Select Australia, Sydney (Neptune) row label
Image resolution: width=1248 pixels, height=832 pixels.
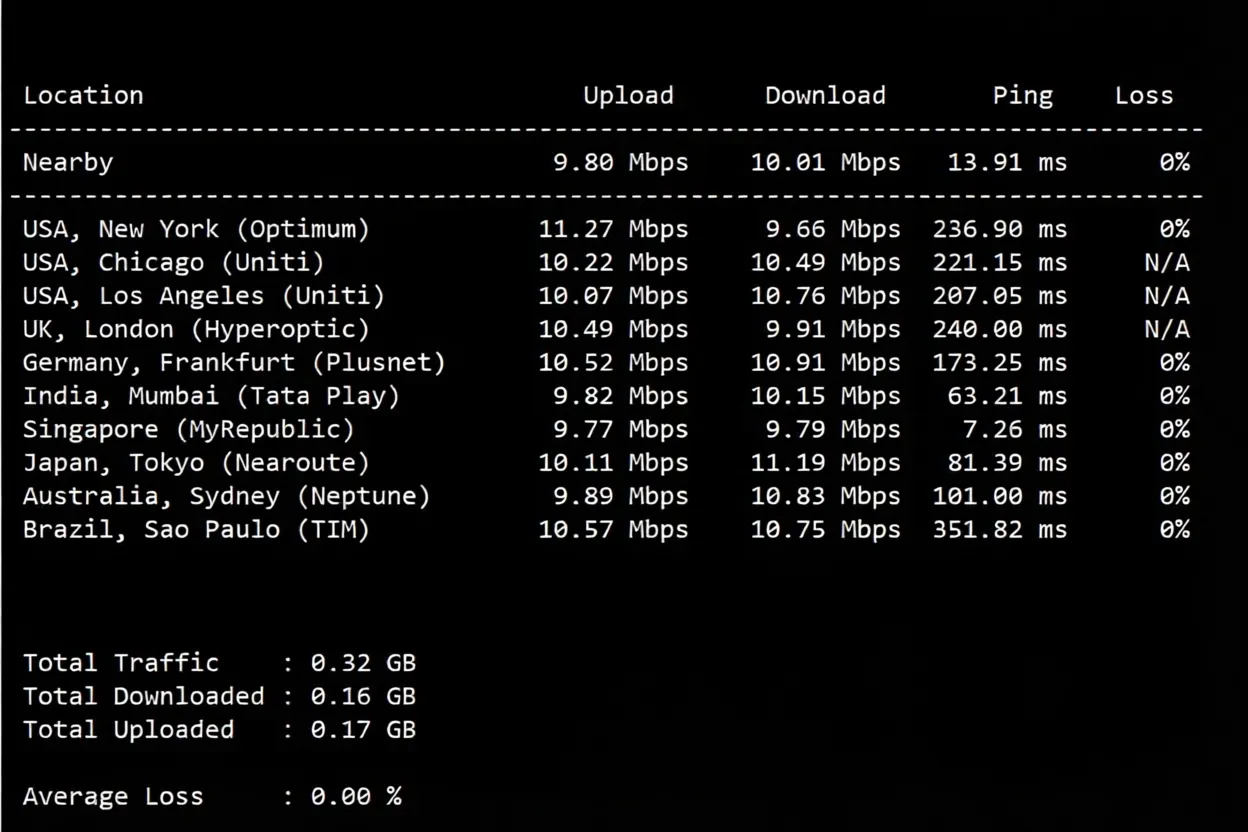coord(227,497)
